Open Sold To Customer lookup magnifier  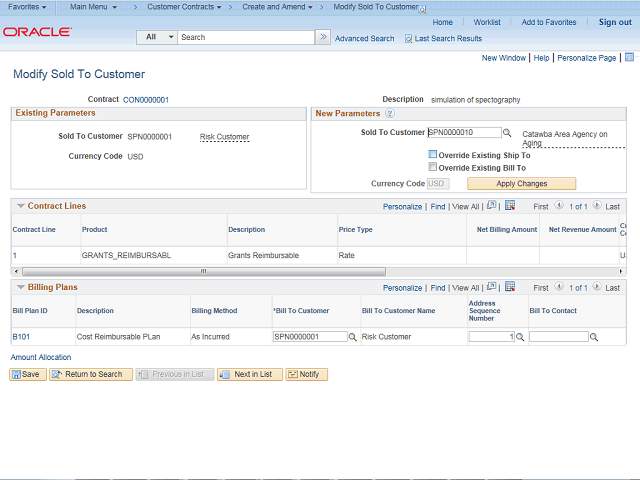tap(507, 133)
